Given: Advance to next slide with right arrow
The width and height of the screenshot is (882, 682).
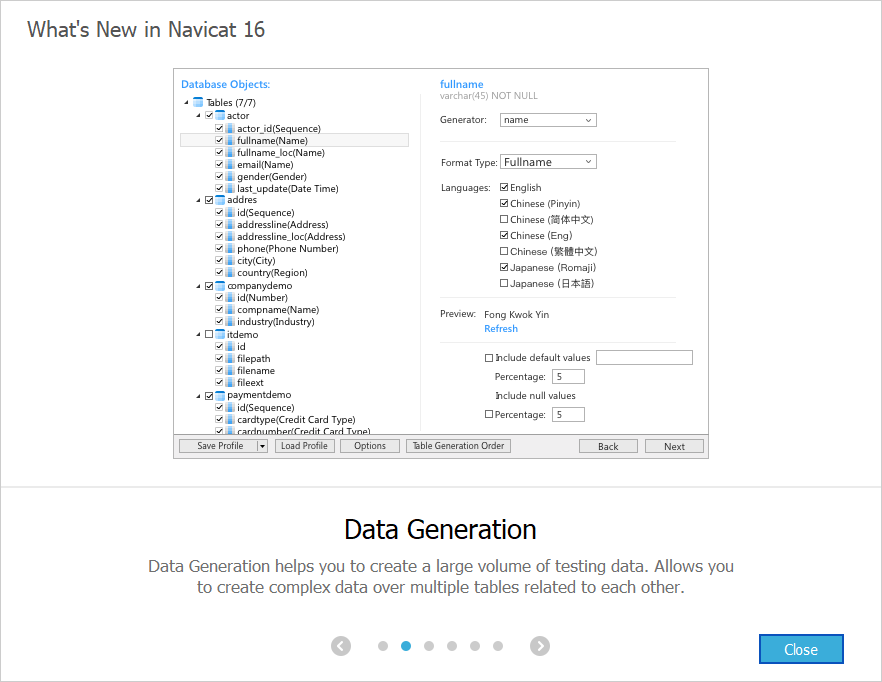Looking at the screenshot, I should pyautogui.click(x=540, y=646).
